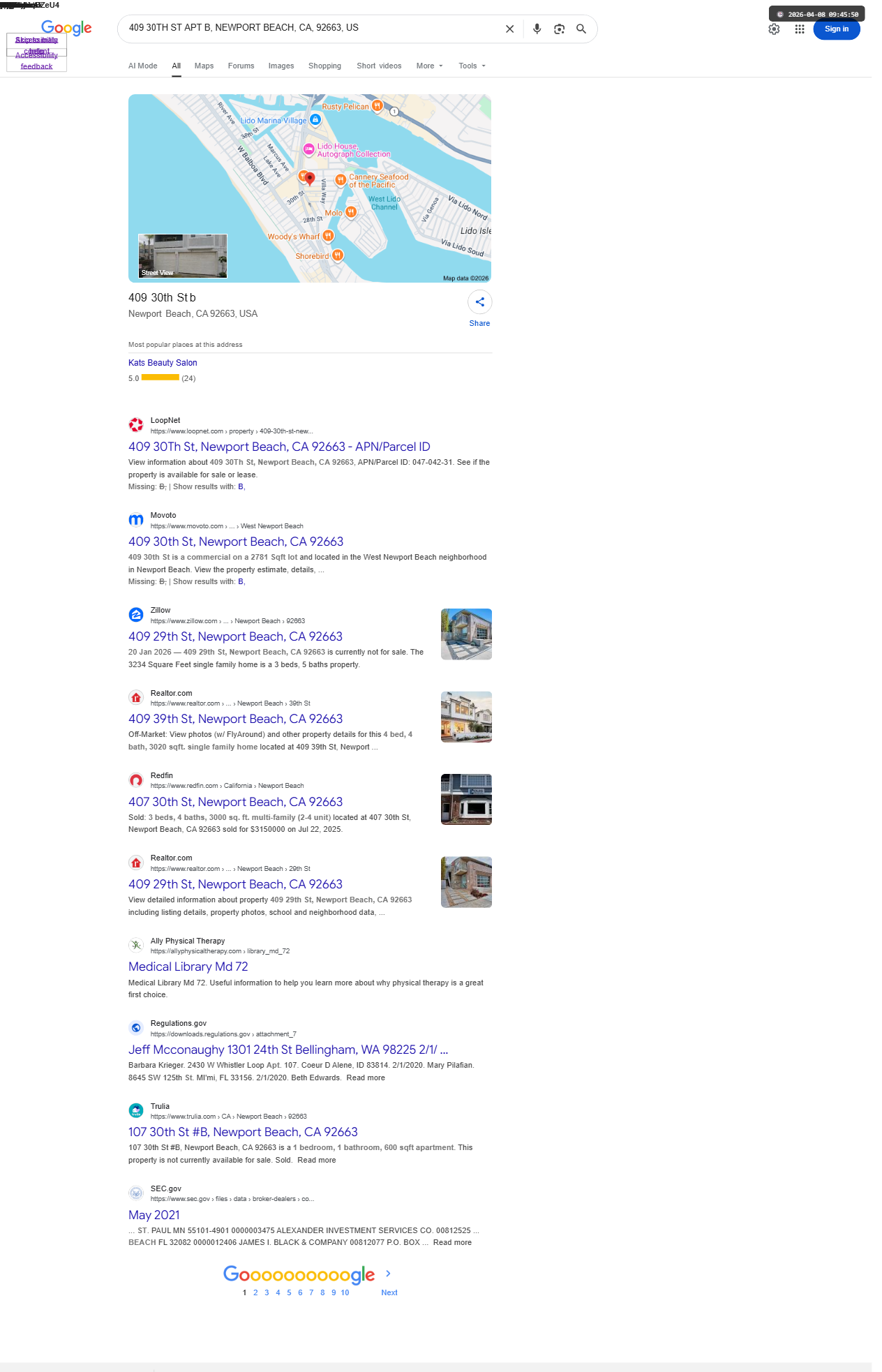This screenshot has height=1372, width=882.
Task: Click the share icon for the address
Action: [480, 302]
